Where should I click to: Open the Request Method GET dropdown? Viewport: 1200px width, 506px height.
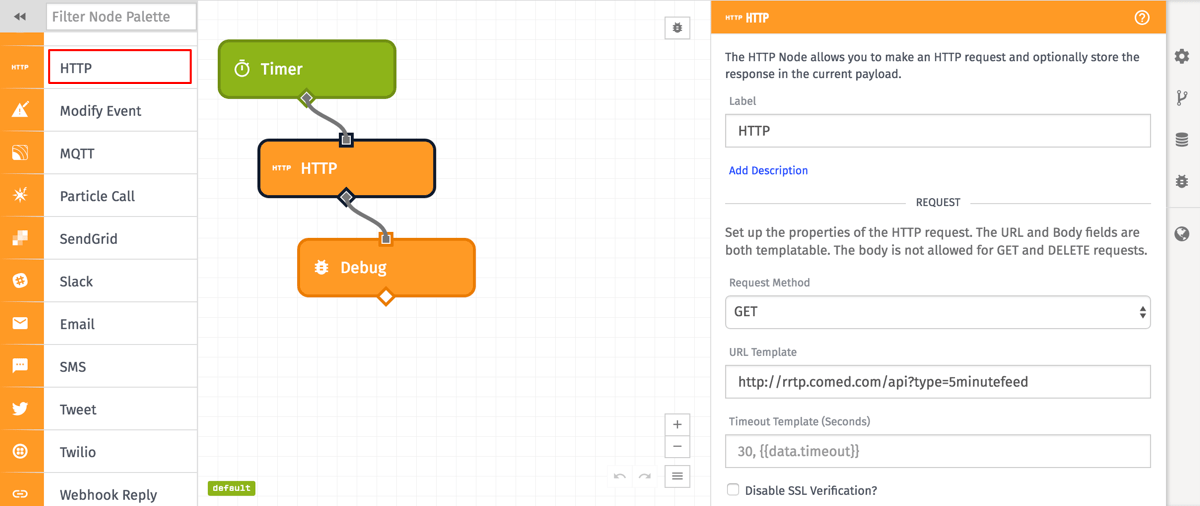(x=938, y=312)
